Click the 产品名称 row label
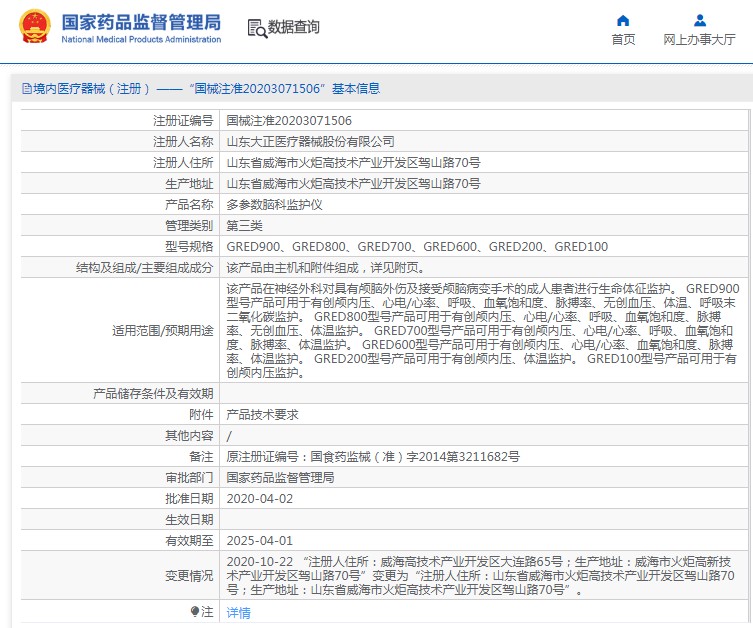Image resolution: width=753 pixels, height=628 pixels. [189, 205]
